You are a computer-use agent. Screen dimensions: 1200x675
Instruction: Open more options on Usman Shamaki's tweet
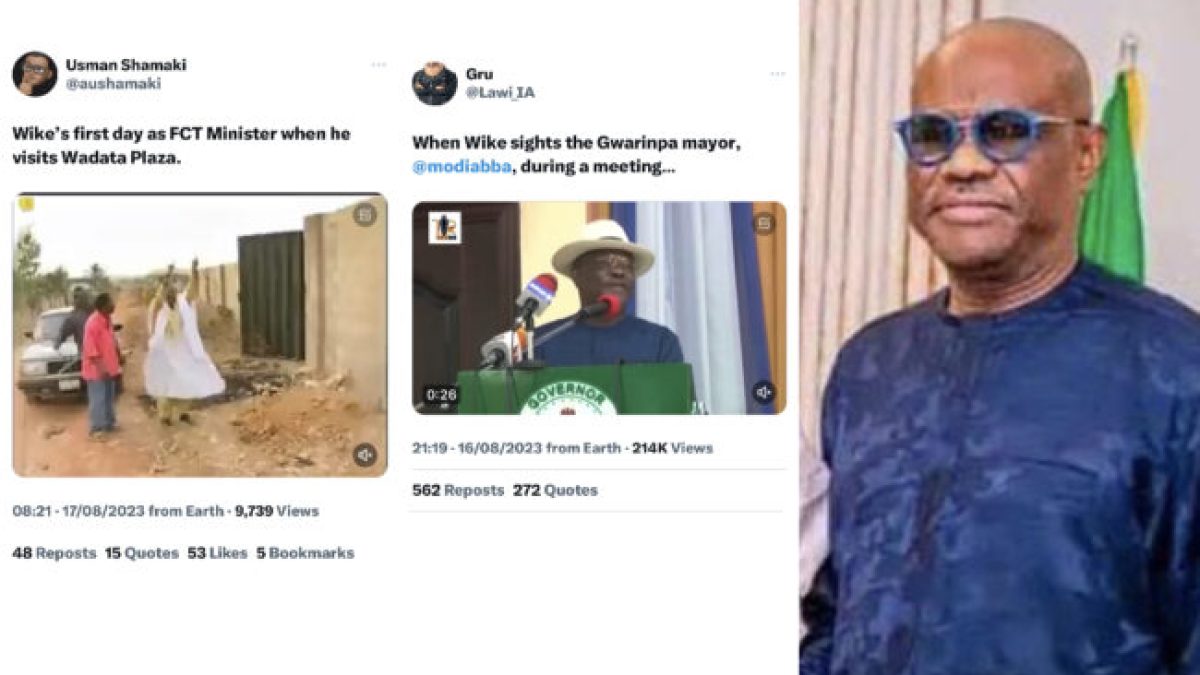click(378, 65)
